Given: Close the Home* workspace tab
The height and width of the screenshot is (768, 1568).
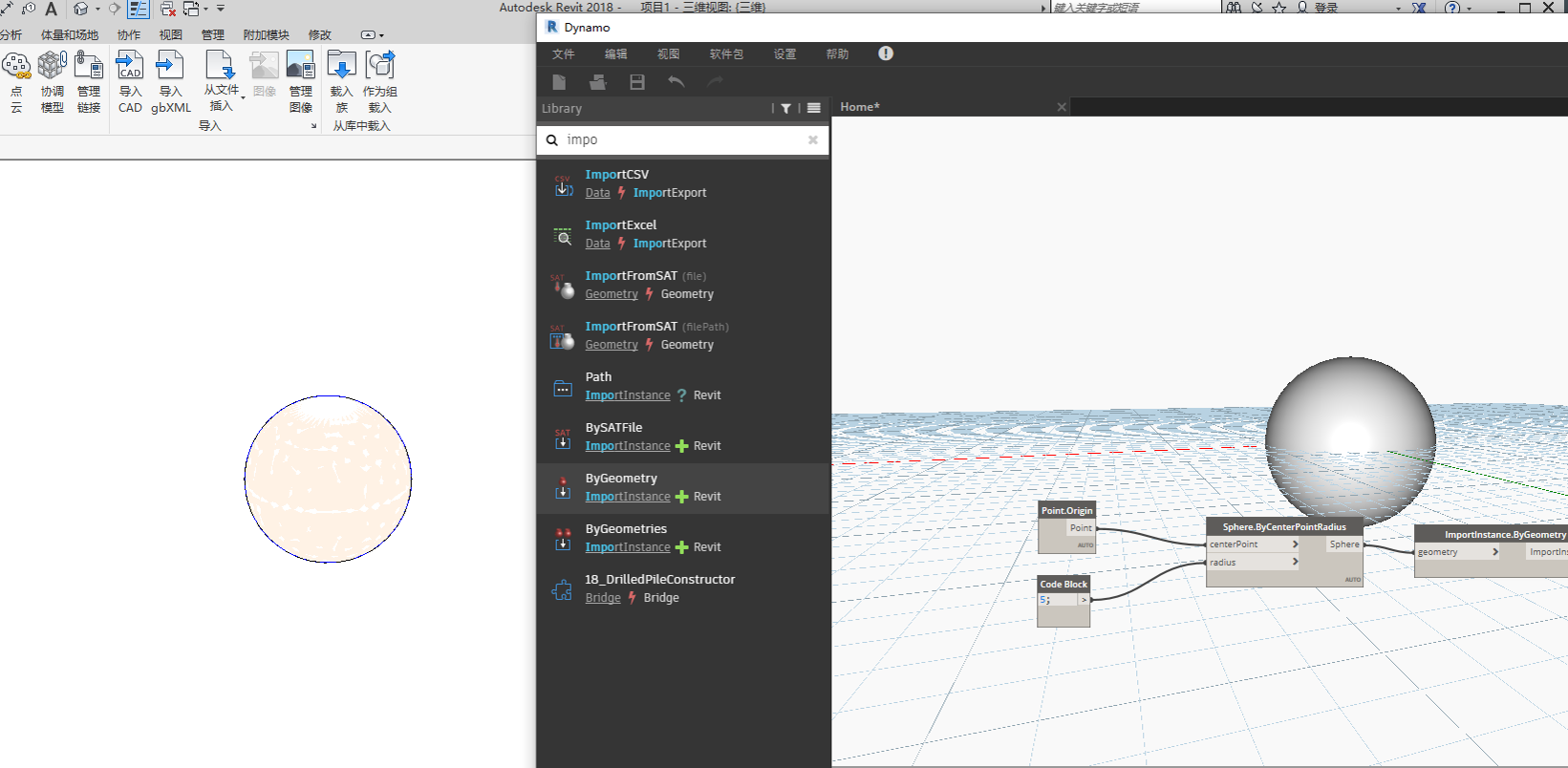Looking at the screenshot, I should pyautogui.click(x=1062, y=107).
